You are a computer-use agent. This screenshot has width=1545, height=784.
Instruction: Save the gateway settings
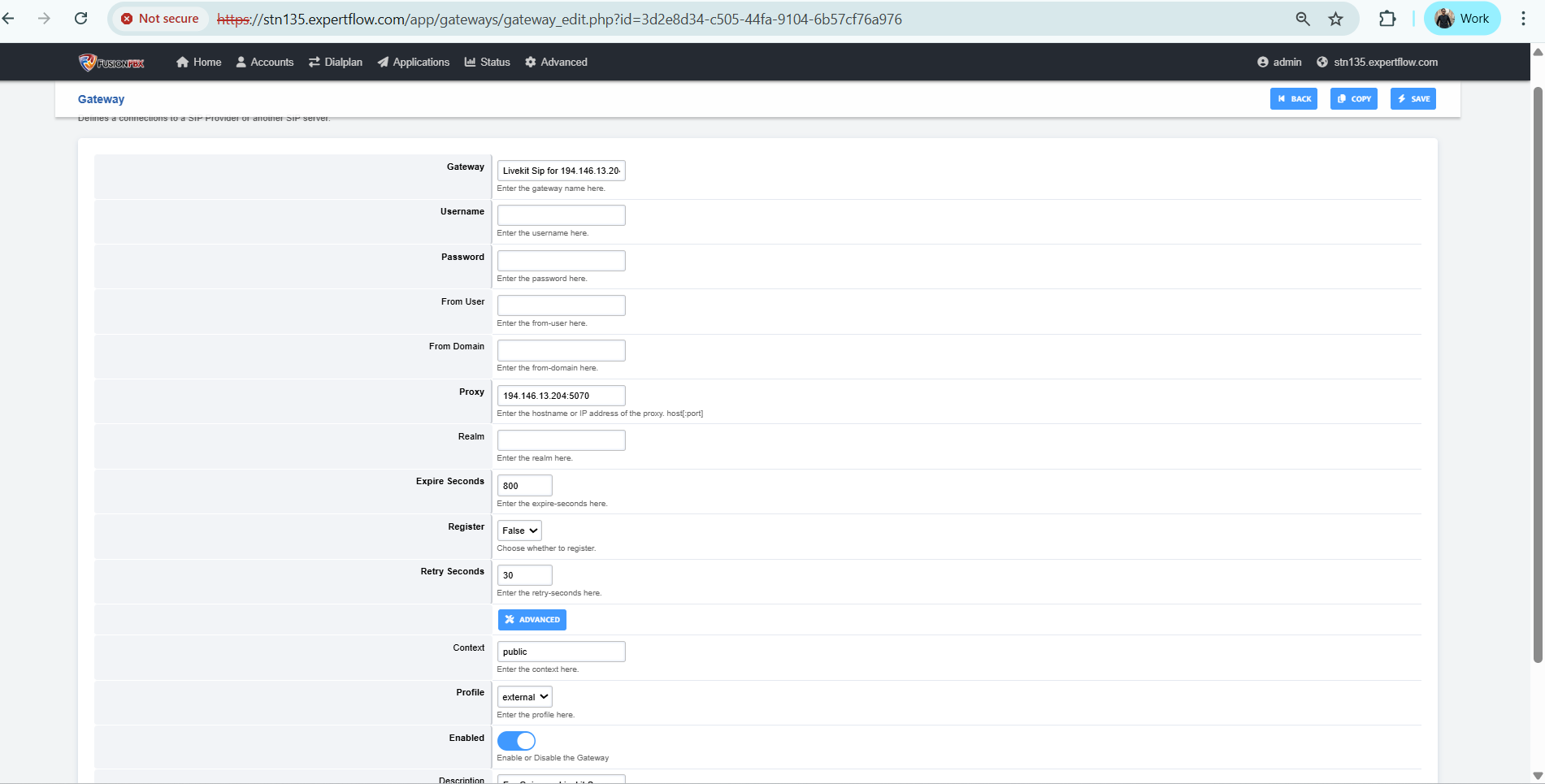click(x=1413, y=99)
